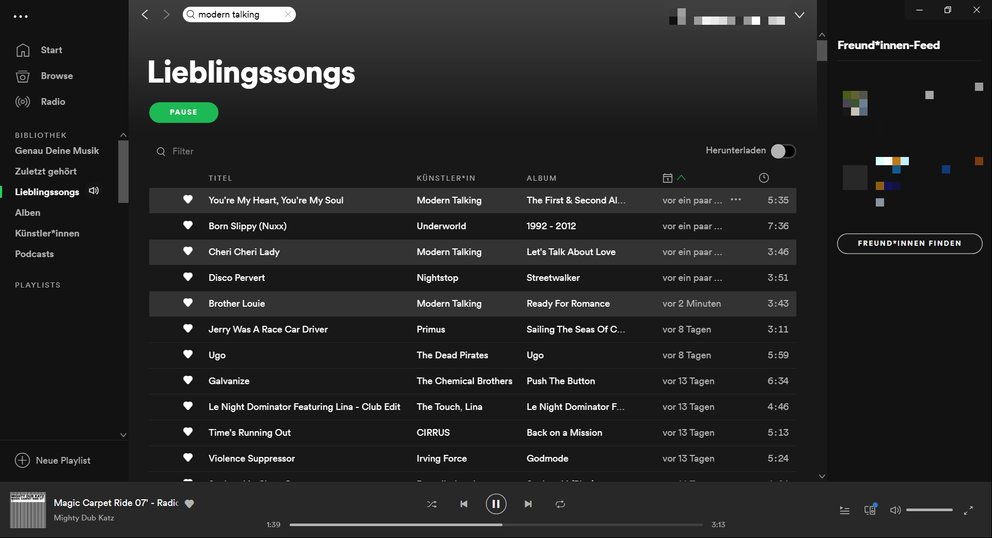Open album Godmode
992x538 pixels.
point(547,459)
